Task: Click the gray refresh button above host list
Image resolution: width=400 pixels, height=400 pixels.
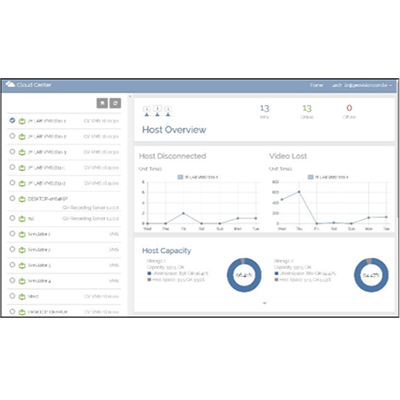Action: pos(115,103)
